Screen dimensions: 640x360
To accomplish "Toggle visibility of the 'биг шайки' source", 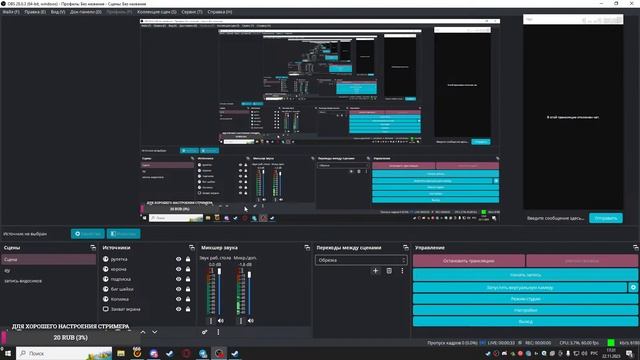I will coord(178,289).
